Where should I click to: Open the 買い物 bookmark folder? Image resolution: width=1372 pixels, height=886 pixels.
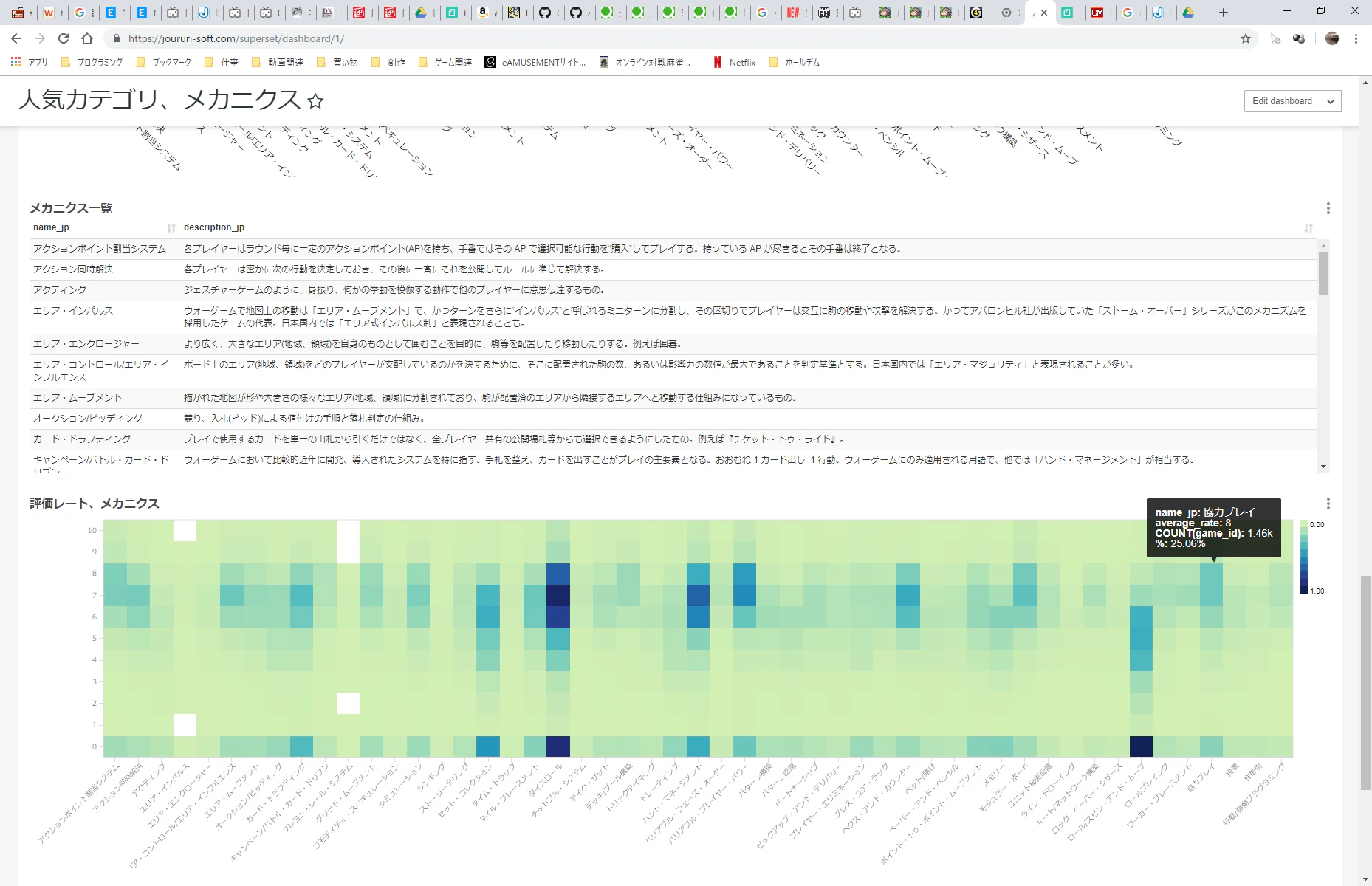[338, 63]
